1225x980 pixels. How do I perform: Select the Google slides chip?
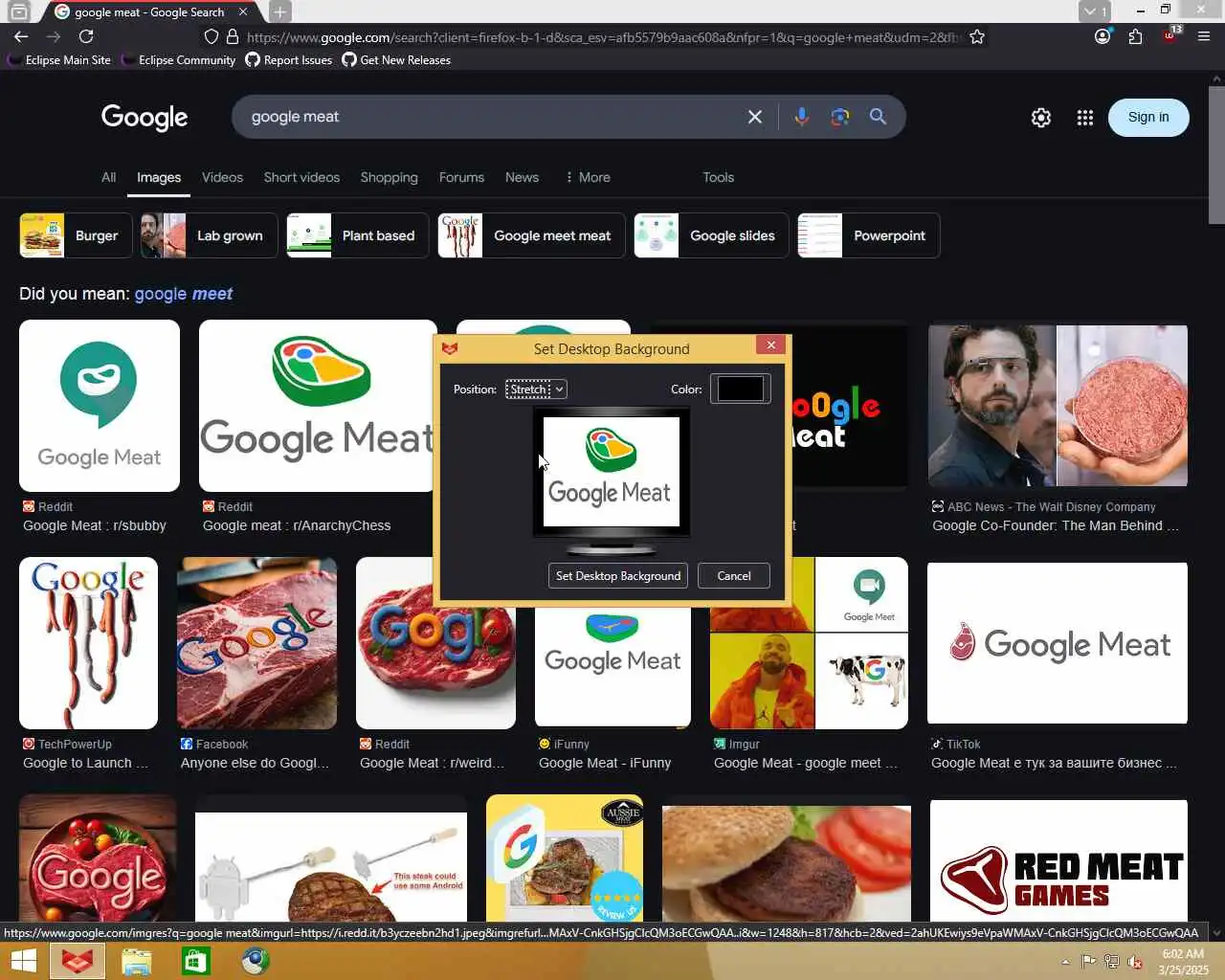tap(711, 235)
